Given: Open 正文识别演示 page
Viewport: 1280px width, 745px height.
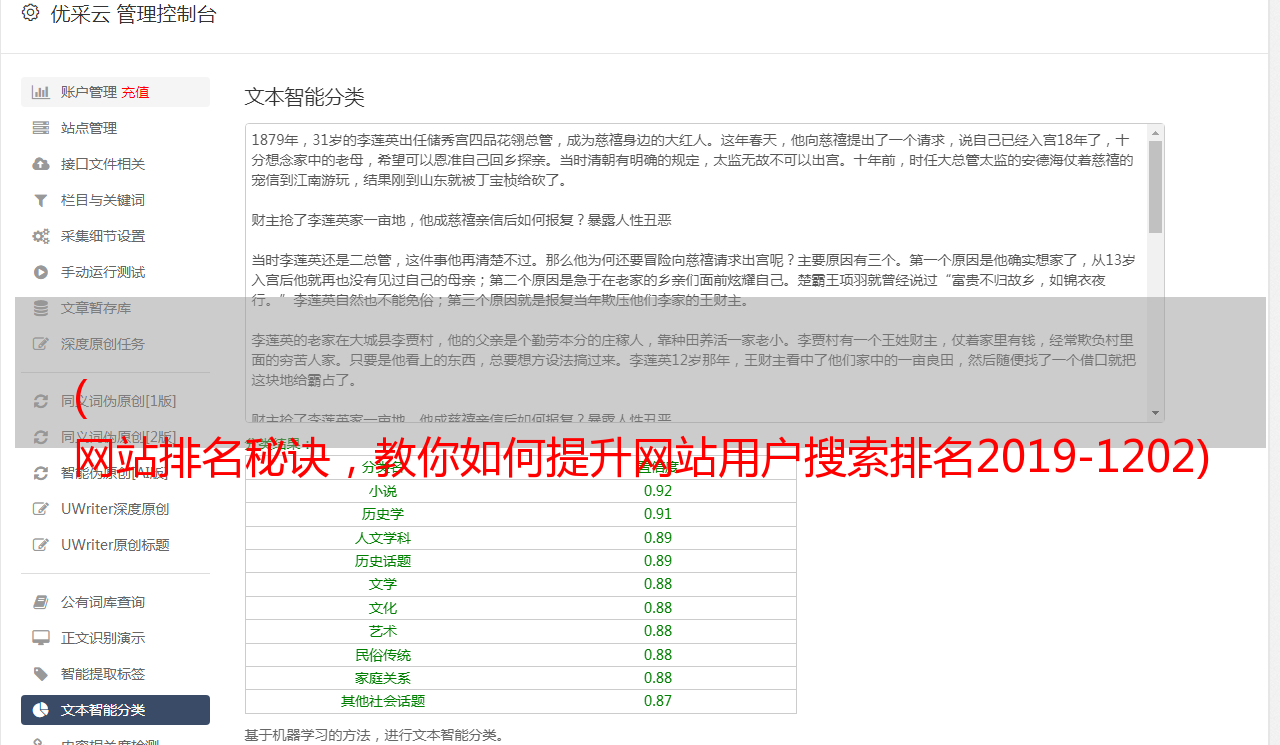Looking at the screenshot, I should [115, 638].
